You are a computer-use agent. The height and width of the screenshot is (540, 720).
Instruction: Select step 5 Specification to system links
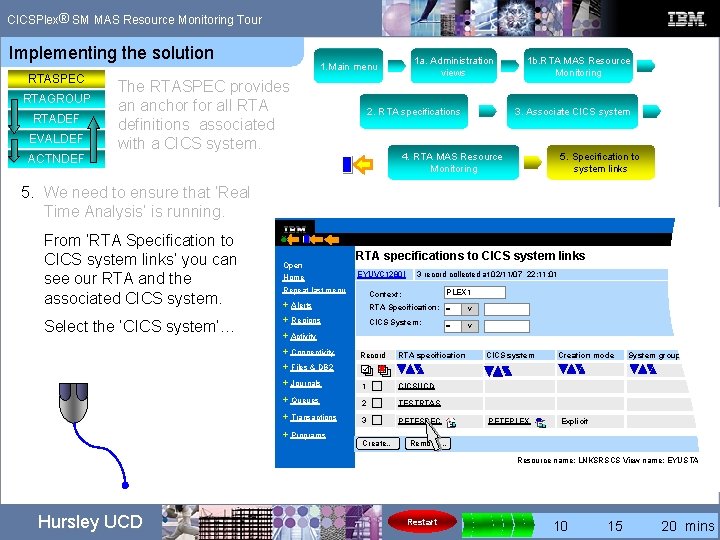[x=600, y=163]
